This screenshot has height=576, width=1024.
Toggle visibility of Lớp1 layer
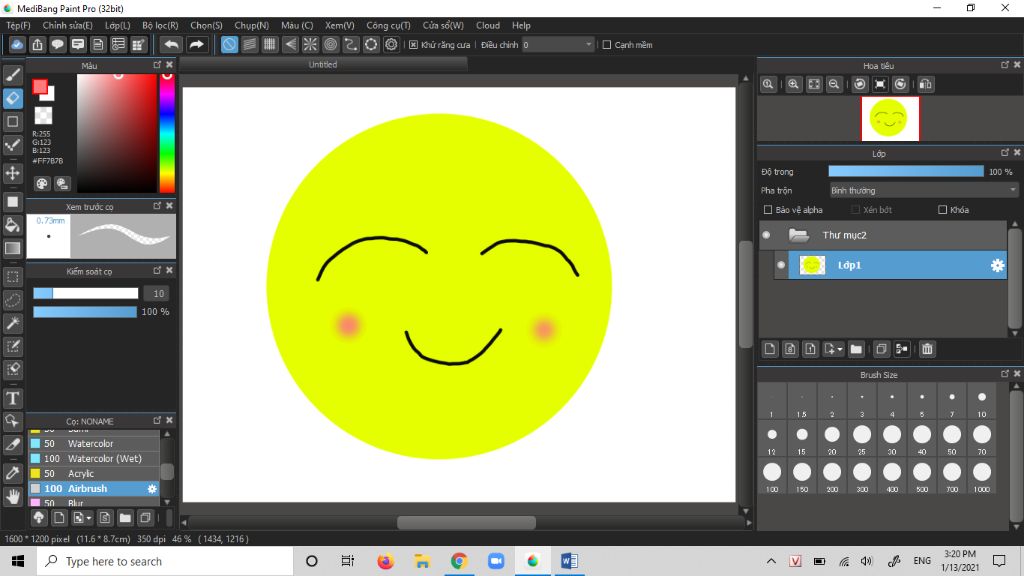click(781, 265)
